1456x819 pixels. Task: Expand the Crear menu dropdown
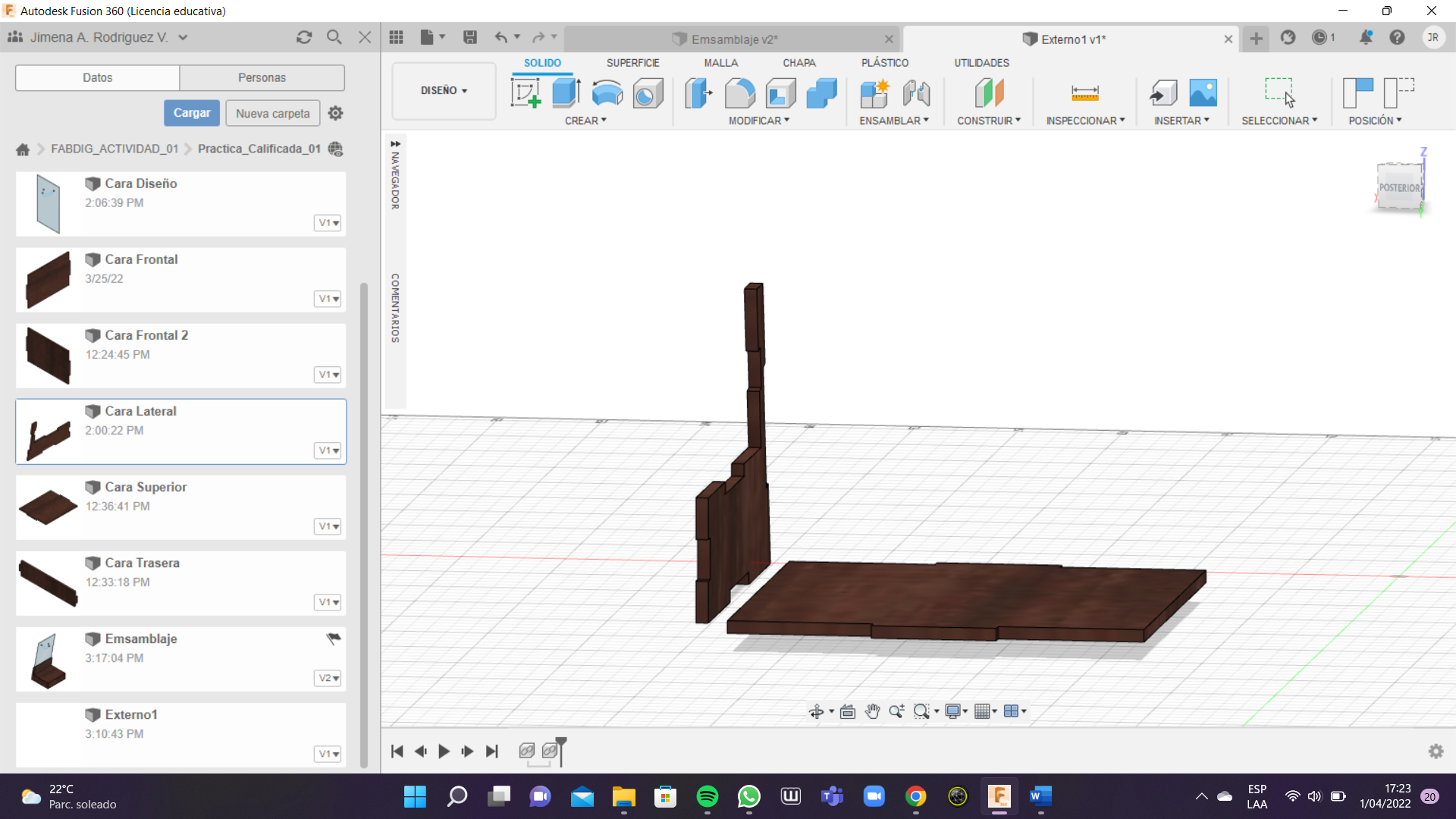[585, 121]
